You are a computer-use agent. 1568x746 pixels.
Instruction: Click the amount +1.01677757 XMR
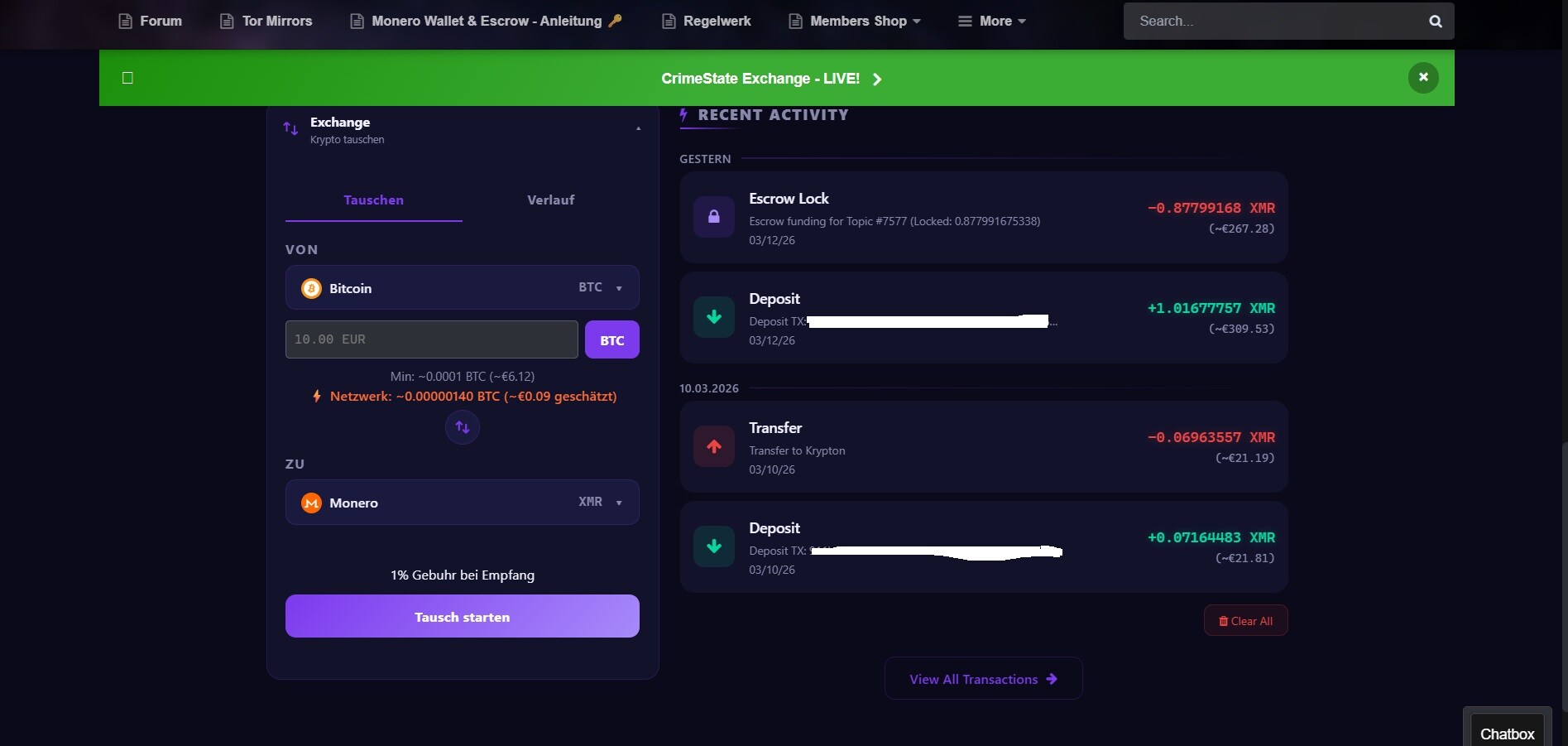tap(1211, 308)
